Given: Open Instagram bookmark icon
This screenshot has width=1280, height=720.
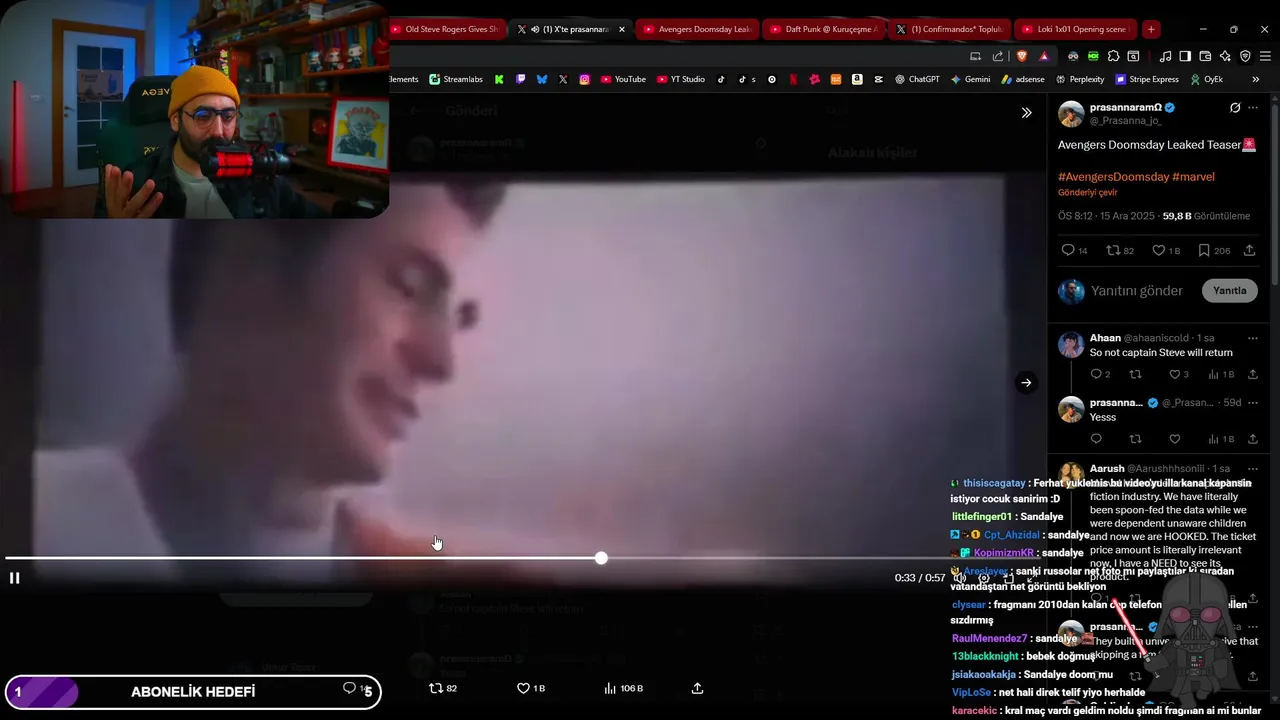Looking at the screenshot, I should 585,79.
